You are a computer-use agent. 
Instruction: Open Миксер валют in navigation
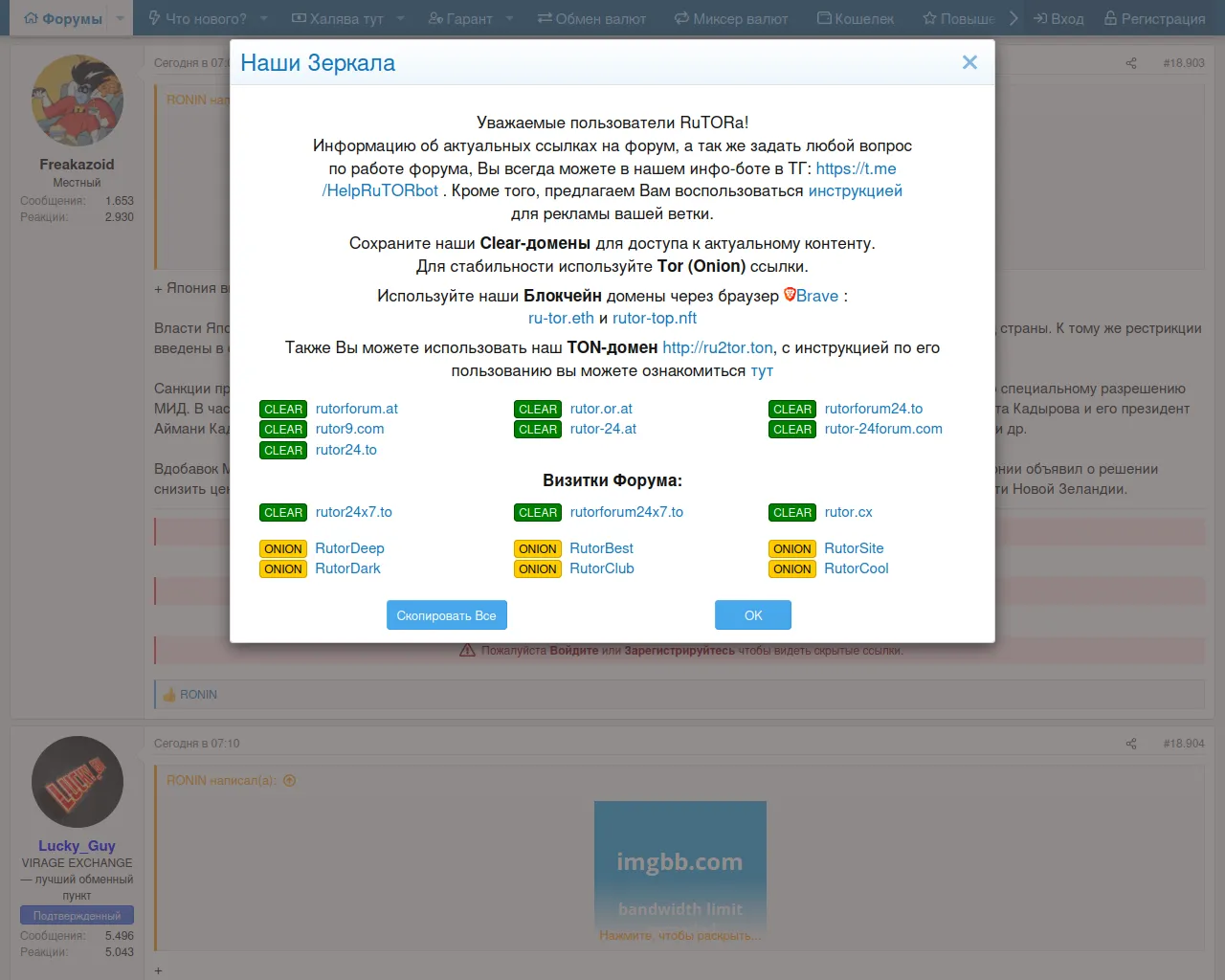tap(731, 18)
